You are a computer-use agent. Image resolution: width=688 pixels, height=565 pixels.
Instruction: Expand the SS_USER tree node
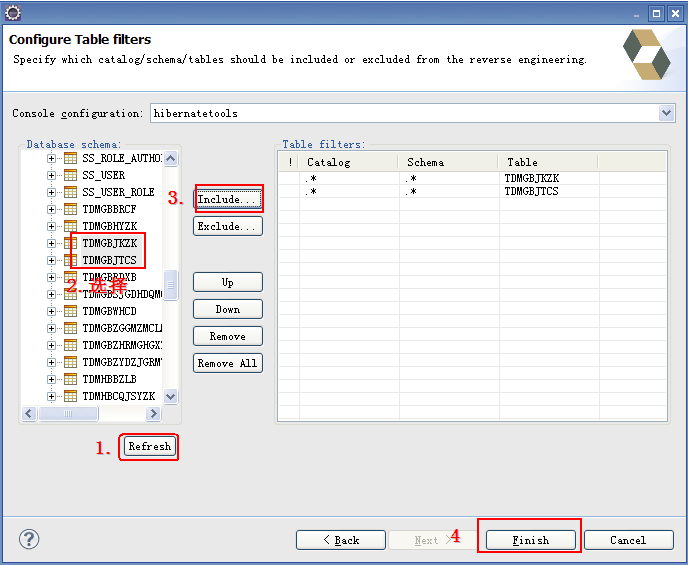click(x=51, y=175)
